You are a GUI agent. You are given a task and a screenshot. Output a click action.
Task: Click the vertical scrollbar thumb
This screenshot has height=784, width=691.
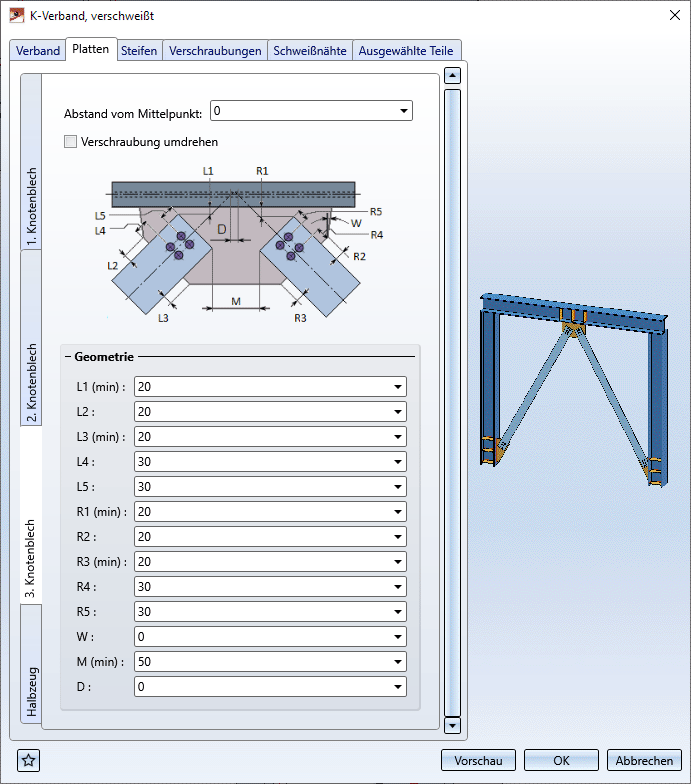452,403
